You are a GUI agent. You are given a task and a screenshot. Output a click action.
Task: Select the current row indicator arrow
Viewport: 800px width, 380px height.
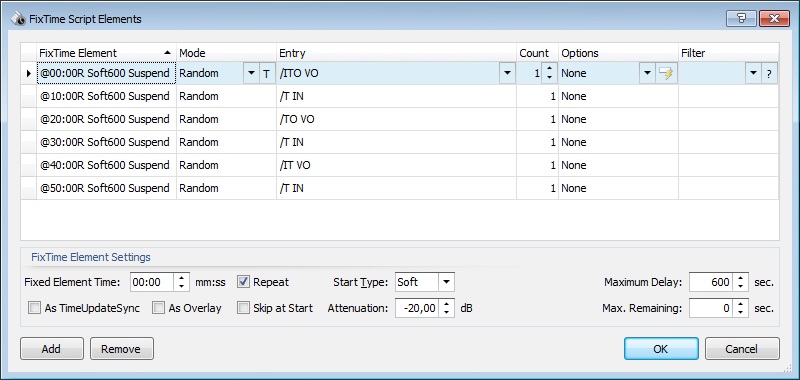(x=29, y=73)
